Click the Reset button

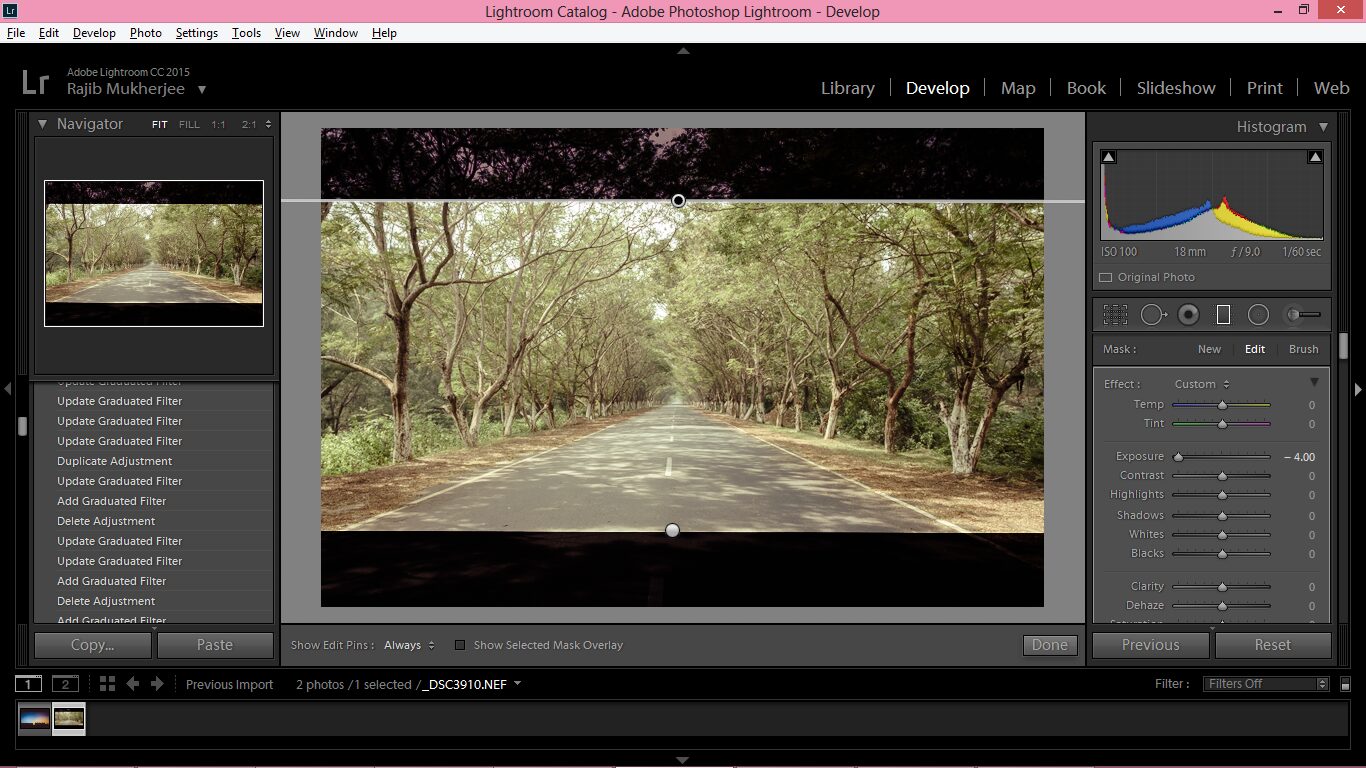1273,645
